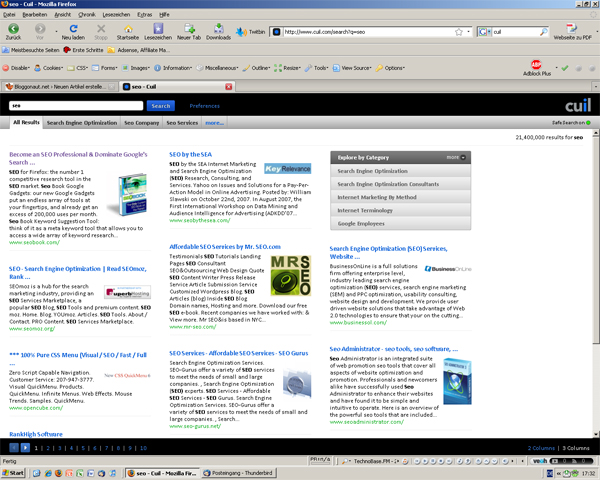Select the Seo Company results tab
Image resolution: width=600 pixels, height=480 pixels.
tap(142, 123)
